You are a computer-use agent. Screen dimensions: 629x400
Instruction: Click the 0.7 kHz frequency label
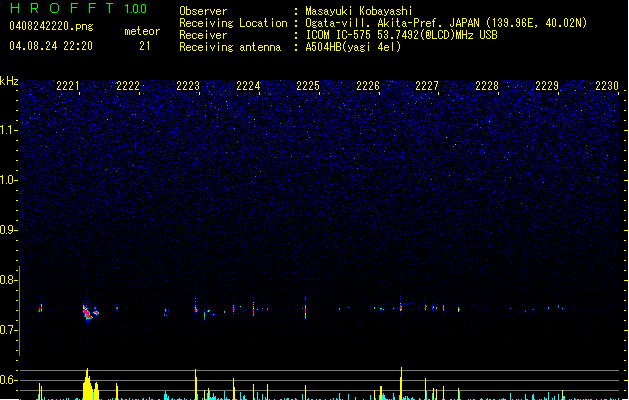8,330
